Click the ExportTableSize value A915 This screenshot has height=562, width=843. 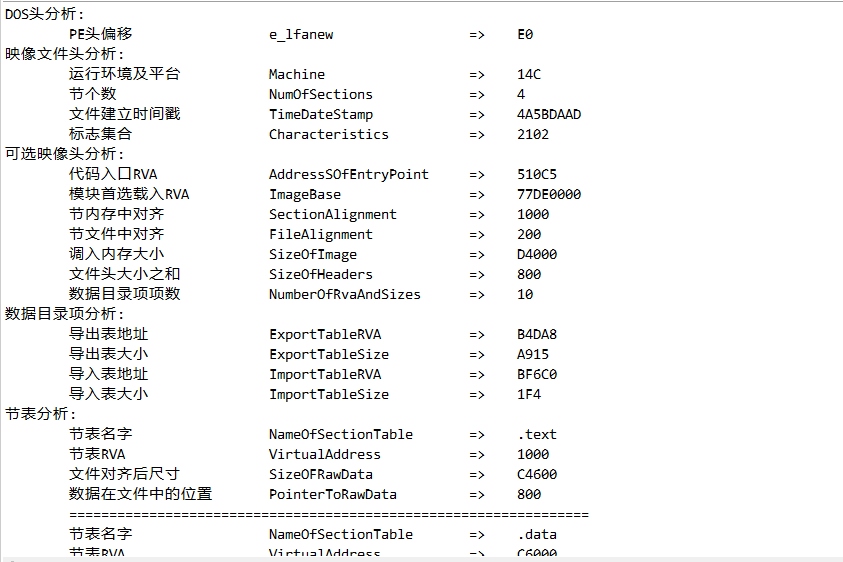[533, 354]
